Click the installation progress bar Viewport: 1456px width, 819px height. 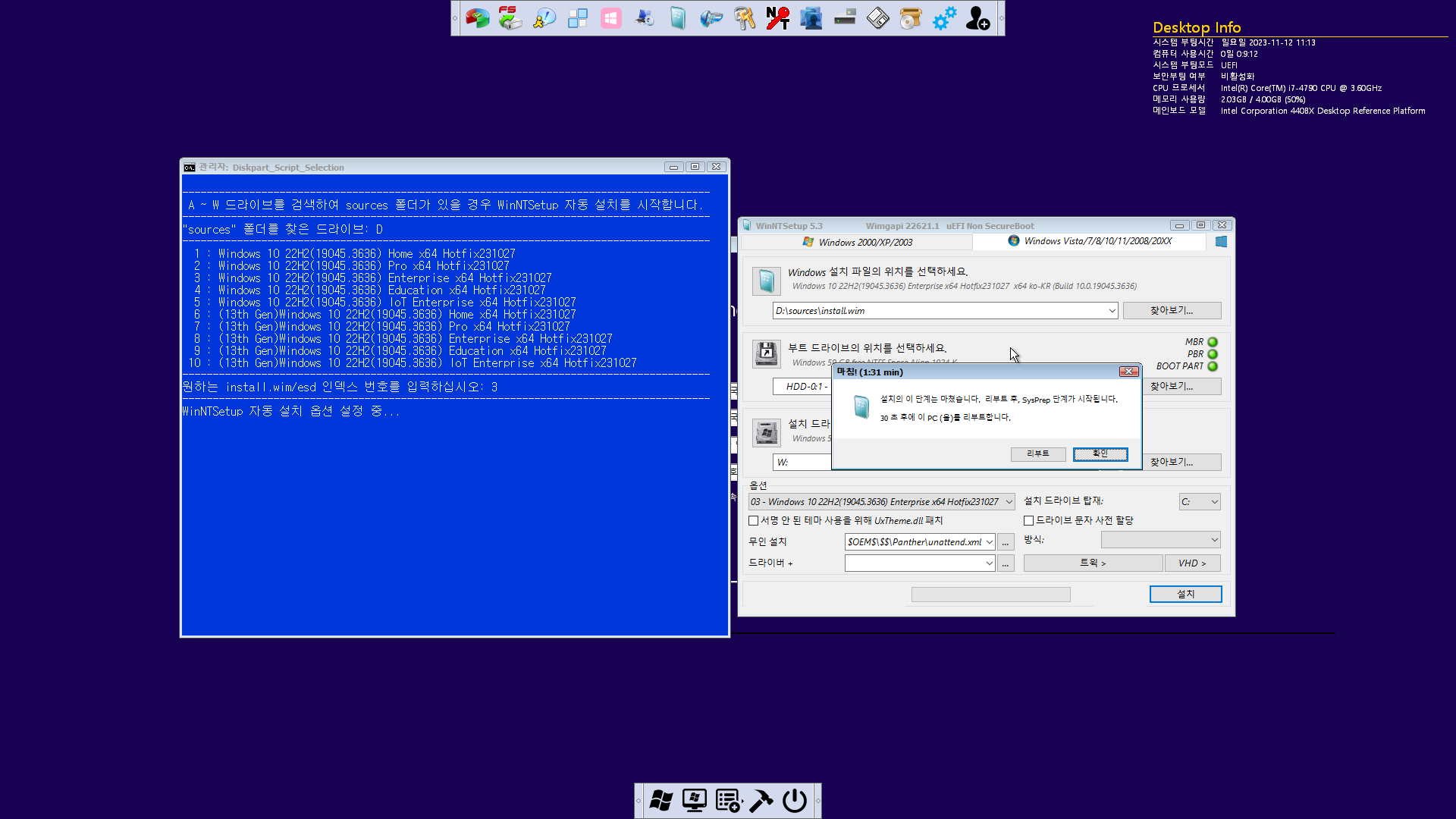pyautogui.click(x=990, y=595)
